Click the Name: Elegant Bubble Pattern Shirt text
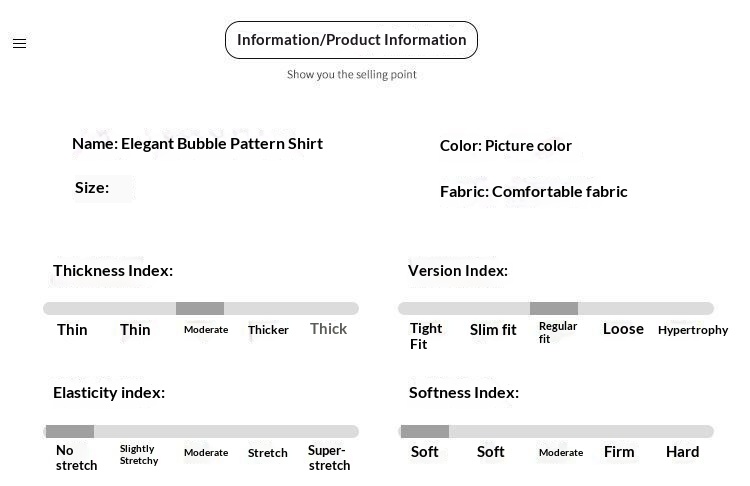Screen dimensions: 750x486 (x=197, y=143)
